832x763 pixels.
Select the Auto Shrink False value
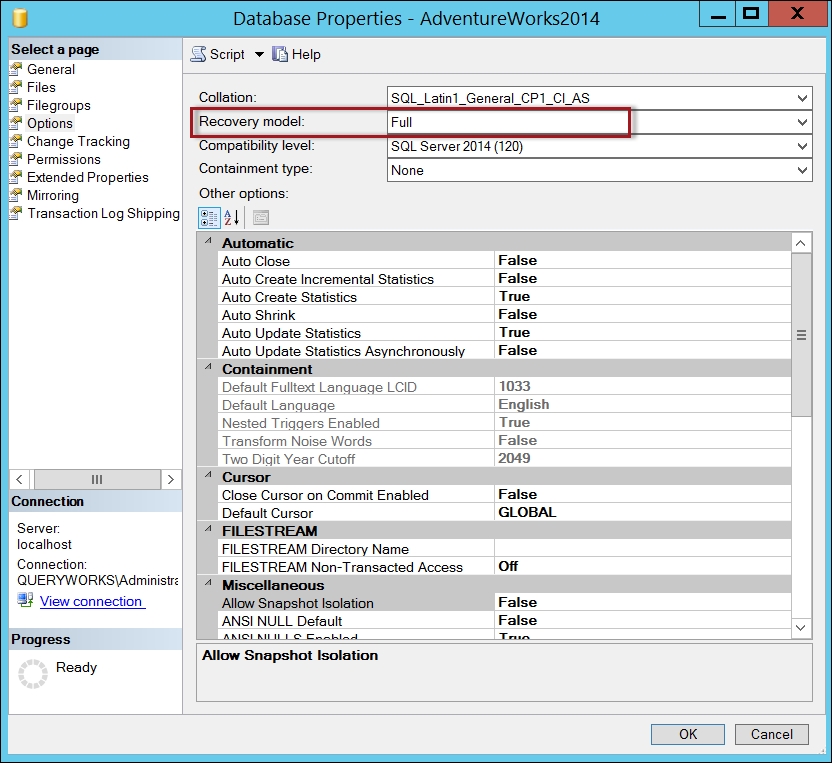click(x=642, y=315)
